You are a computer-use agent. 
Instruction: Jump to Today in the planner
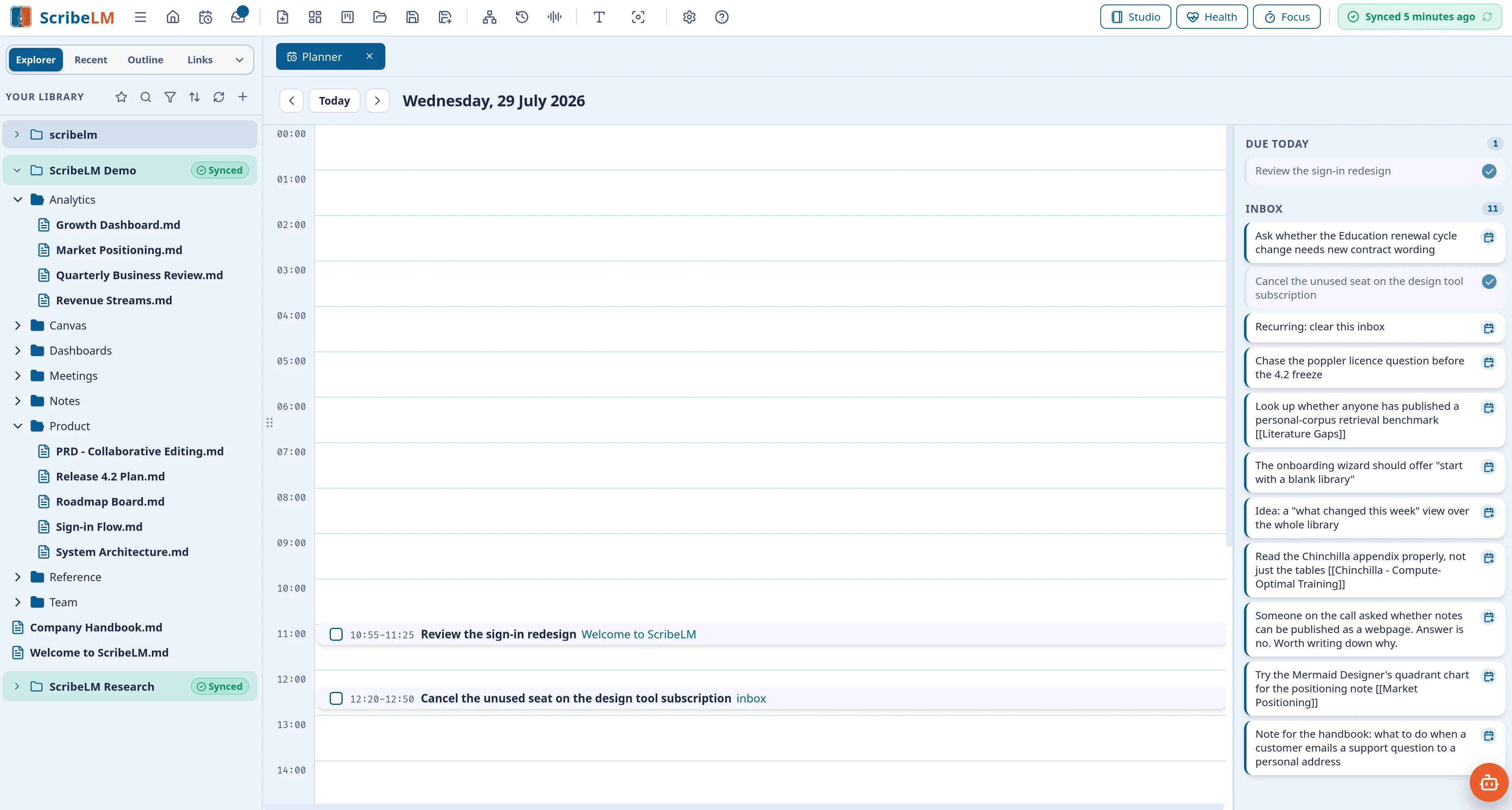coord(335,101)
